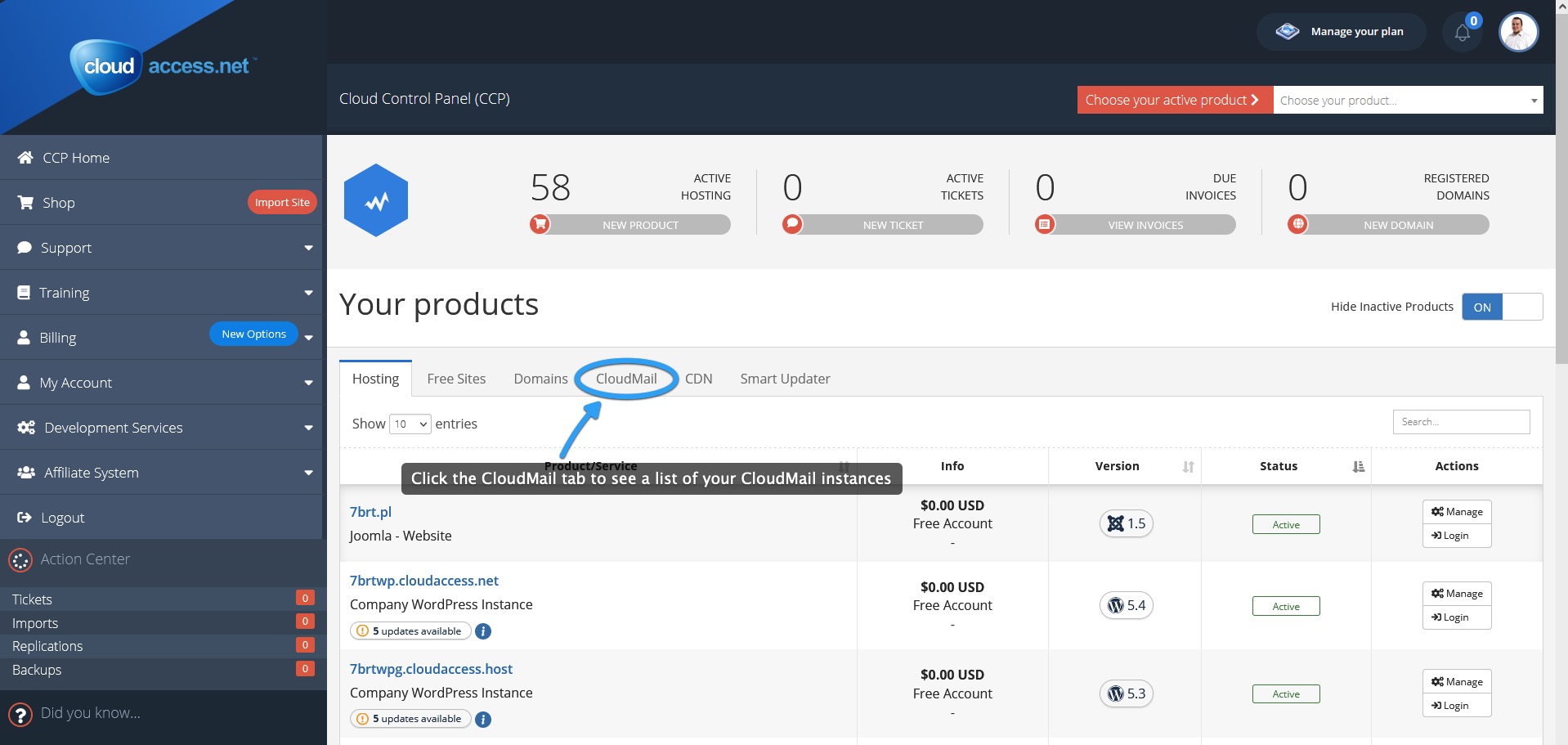
Task: Expand the Support menu arrow
Action: coord(308,248)
